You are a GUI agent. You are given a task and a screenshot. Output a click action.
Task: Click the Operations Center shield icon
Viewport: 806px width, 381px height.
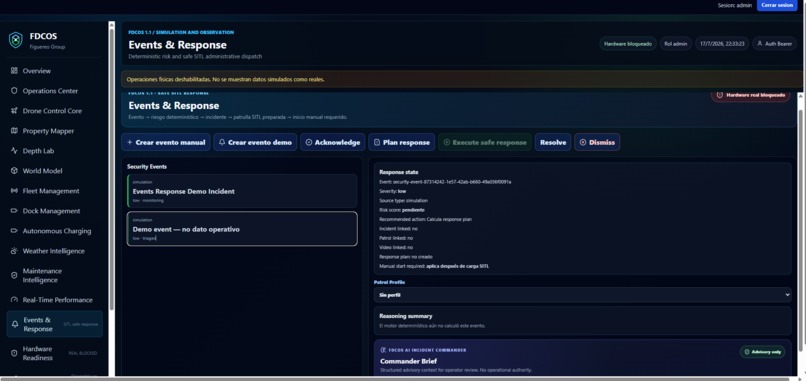coord(14,90)
